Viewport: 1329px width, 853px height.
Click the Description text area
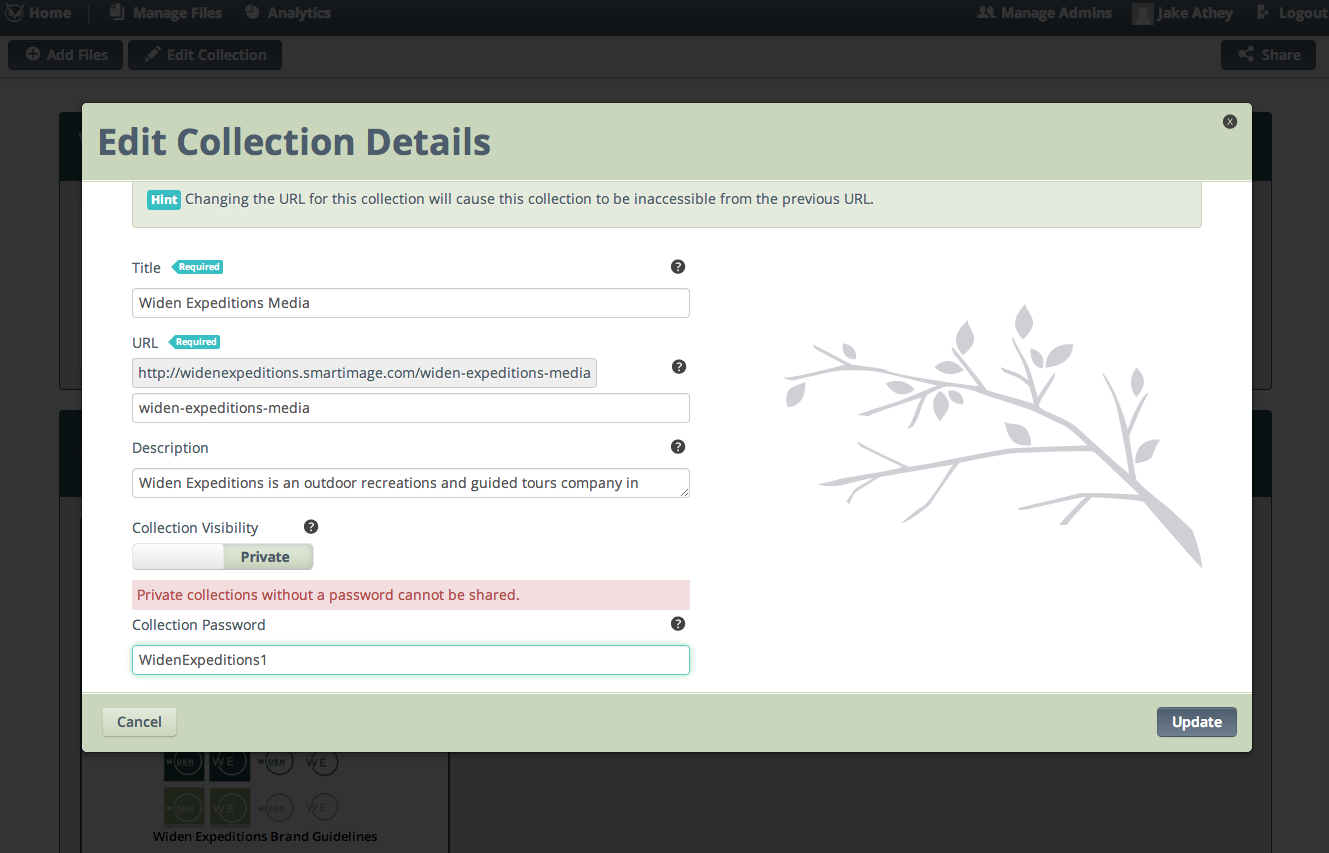pyautogui.click(x=411, y=483)
